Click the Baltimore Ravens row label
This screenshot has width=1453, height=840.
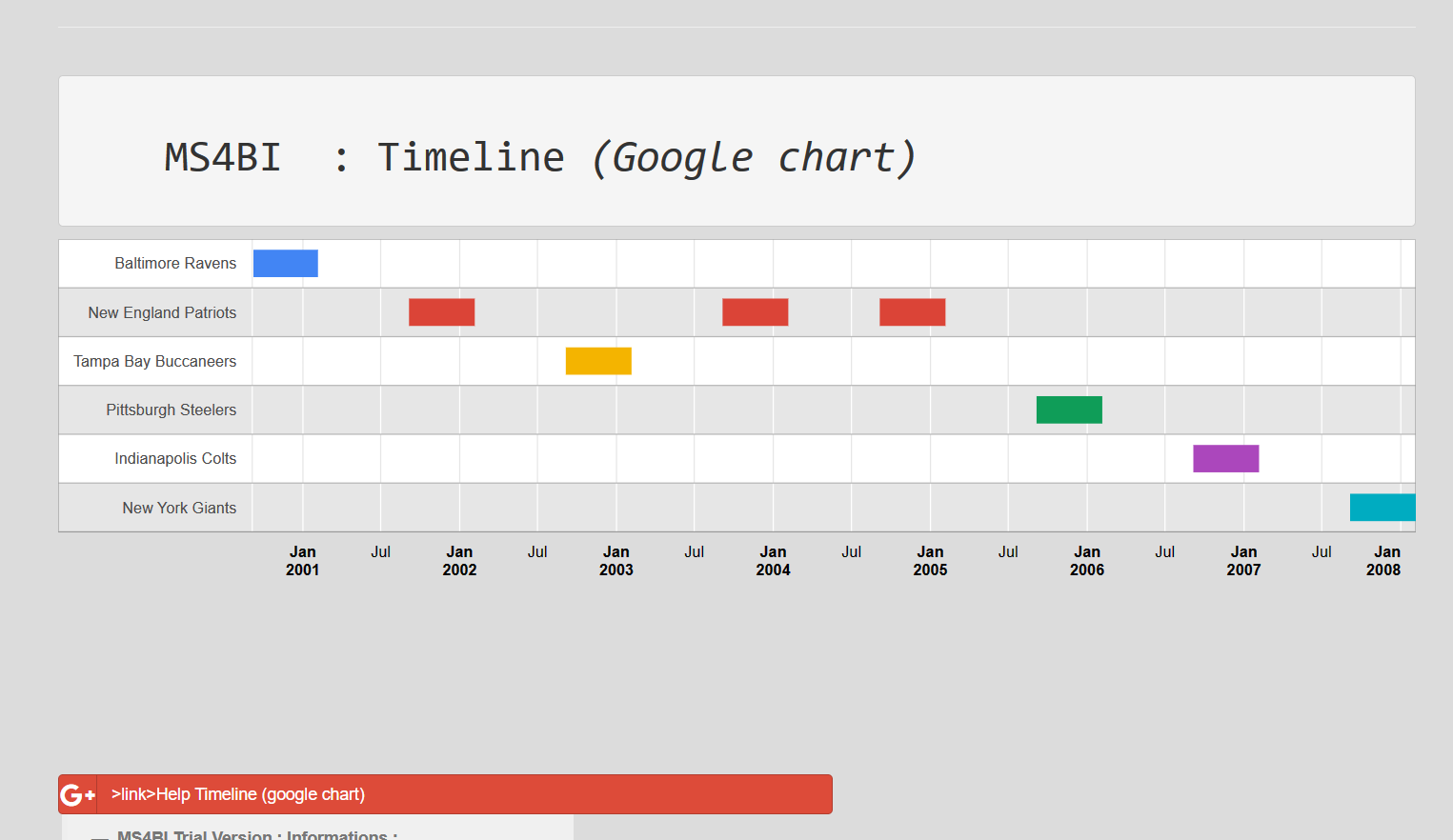(x=175, y=264)
